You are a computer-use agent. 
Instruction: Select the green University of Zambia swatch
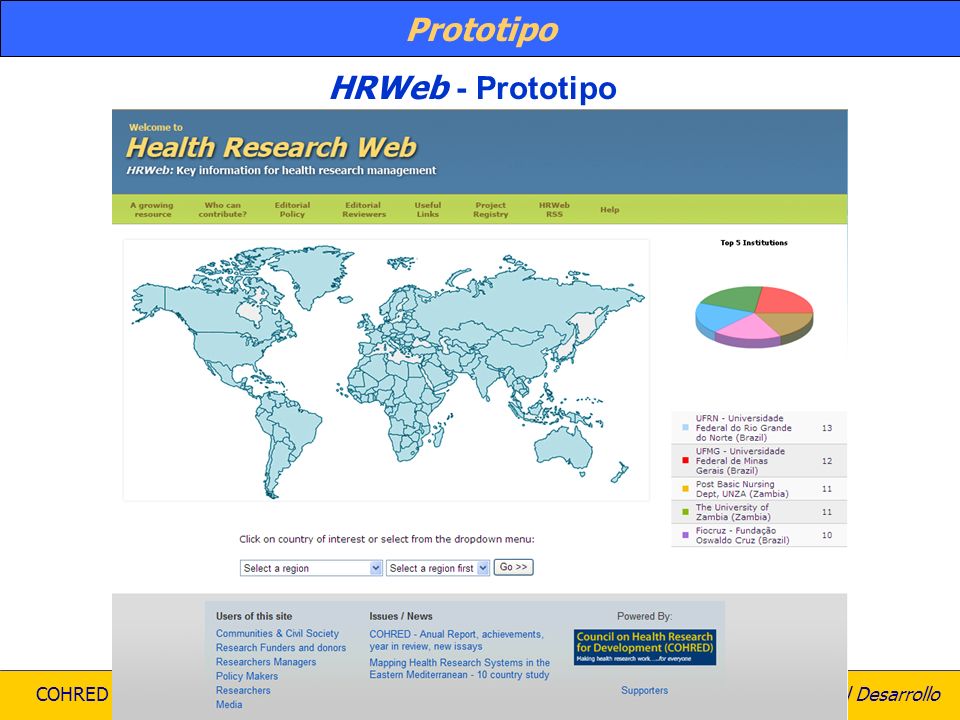pyautogui.click(x=685, y=512)
